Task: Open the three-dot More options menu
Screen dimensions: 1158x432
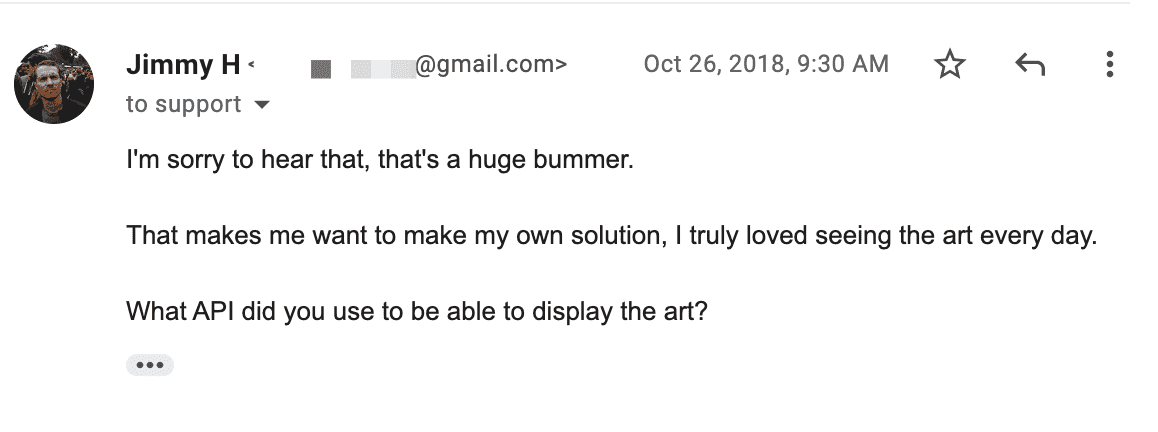Action: (x=1109, y=64)
